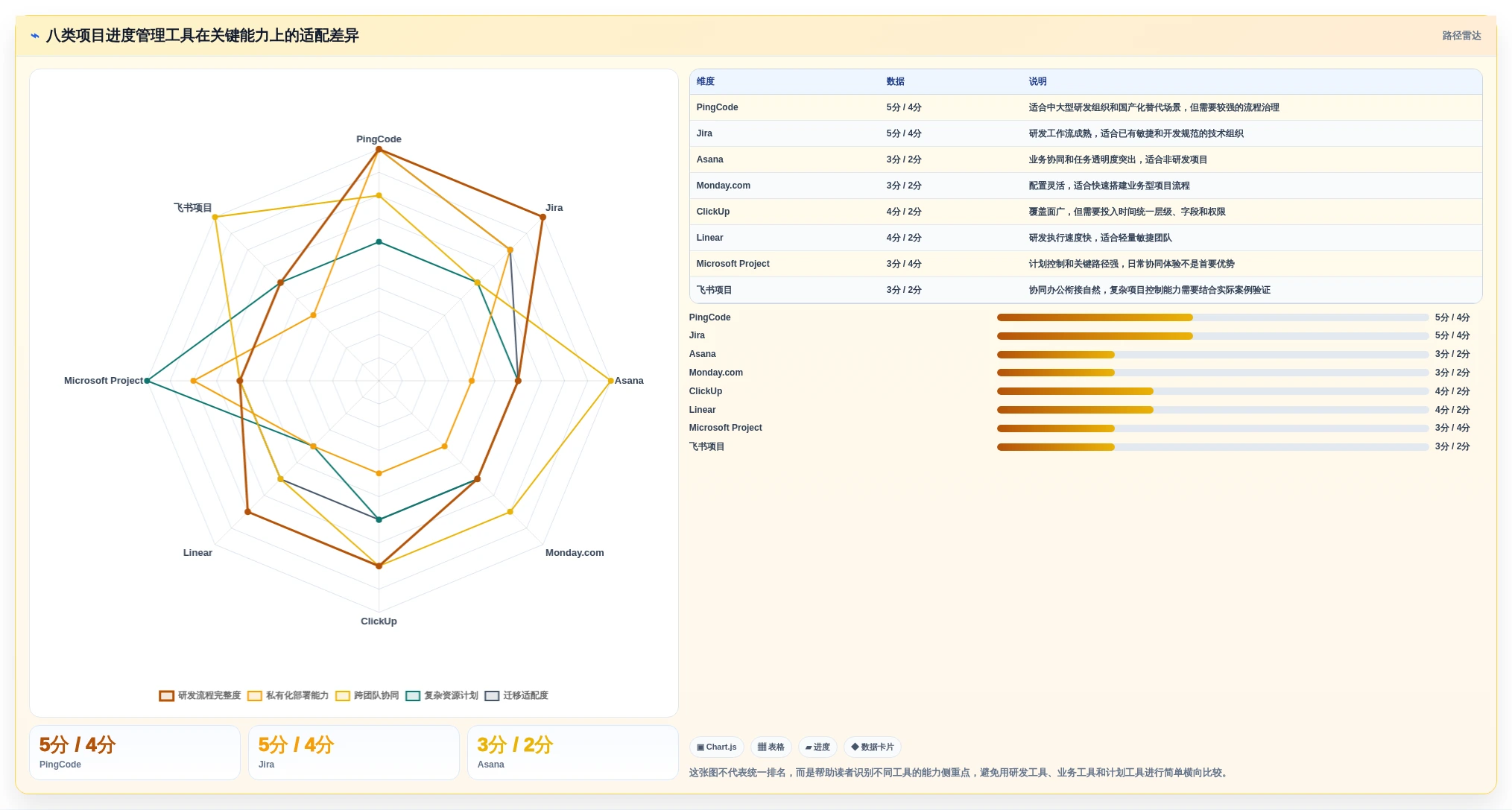Toggle the 迁移适配度 legend item
This screenshot has height=810, width=1512.
(516, 696)
